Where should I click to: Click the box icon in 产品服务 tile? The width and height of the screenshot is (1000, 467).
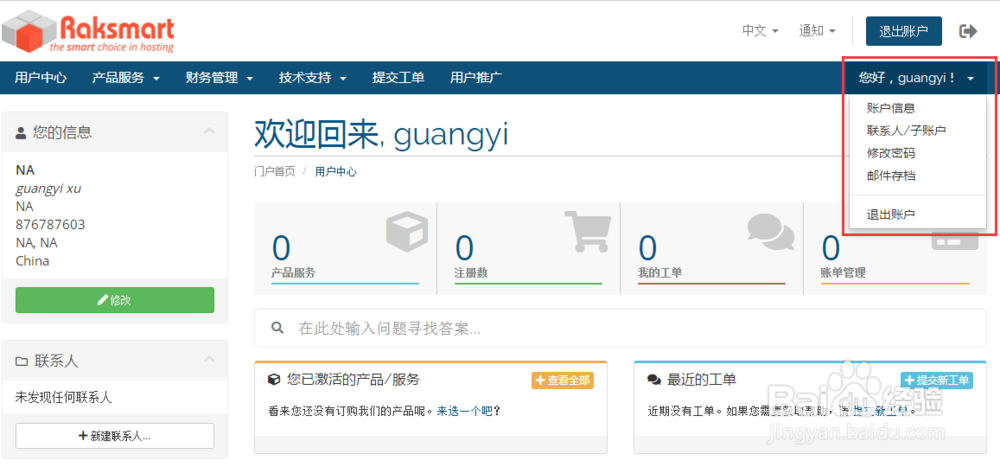pos(407,232)
